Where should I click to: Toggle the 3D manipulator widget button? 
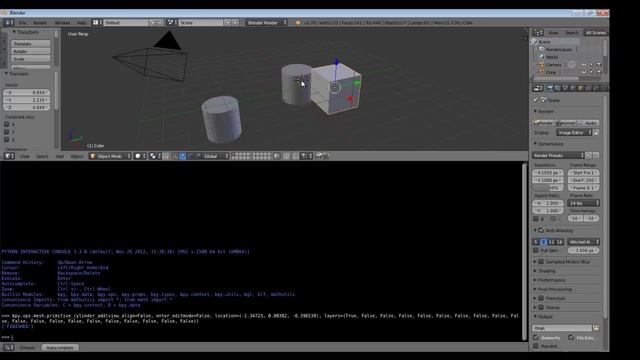(175, 156)
